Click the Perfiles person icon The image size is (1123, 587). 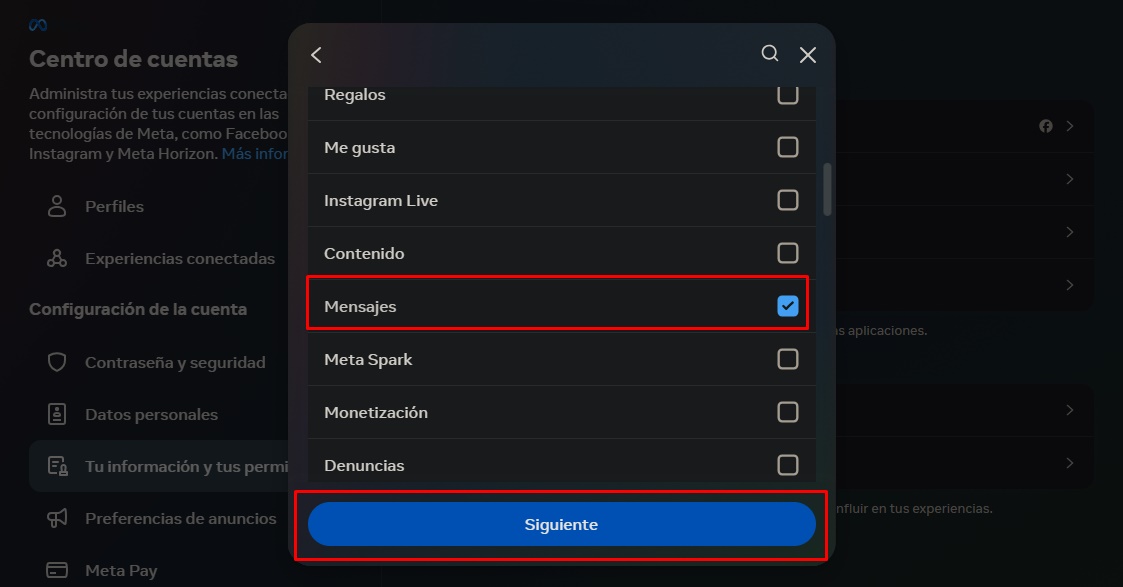pyautogui.click(x=57, y=206)
